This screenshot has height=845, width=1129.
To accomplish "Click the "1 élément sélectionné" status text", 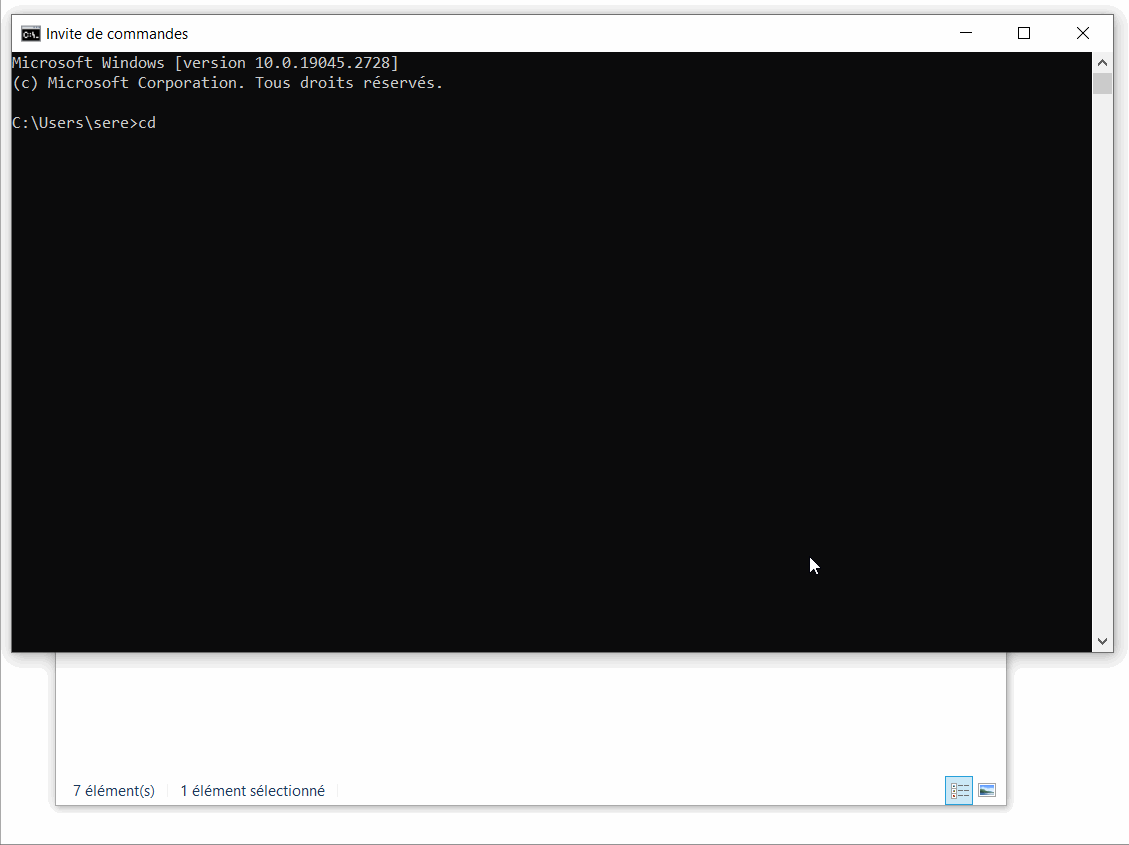I will pyautogui.click(x=252, y=791).
